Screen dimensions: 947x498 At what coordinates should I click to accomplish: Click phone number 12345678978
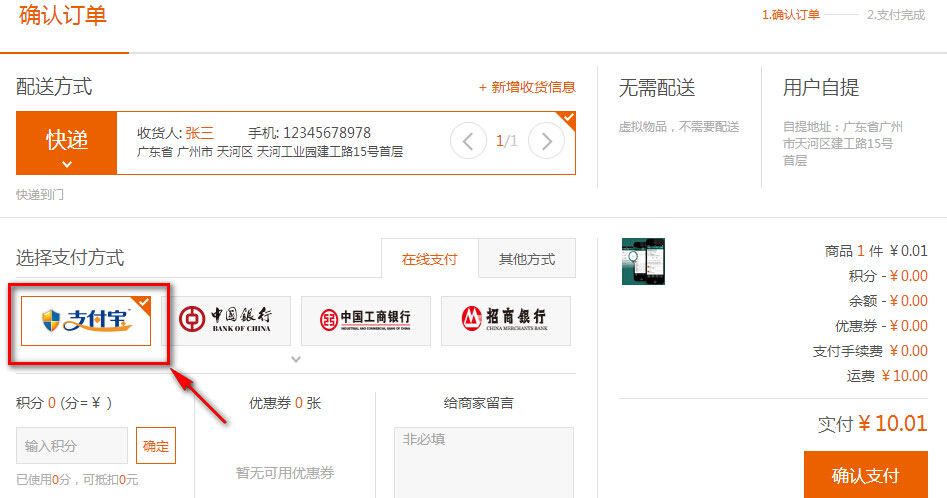[x=327, y=133]
